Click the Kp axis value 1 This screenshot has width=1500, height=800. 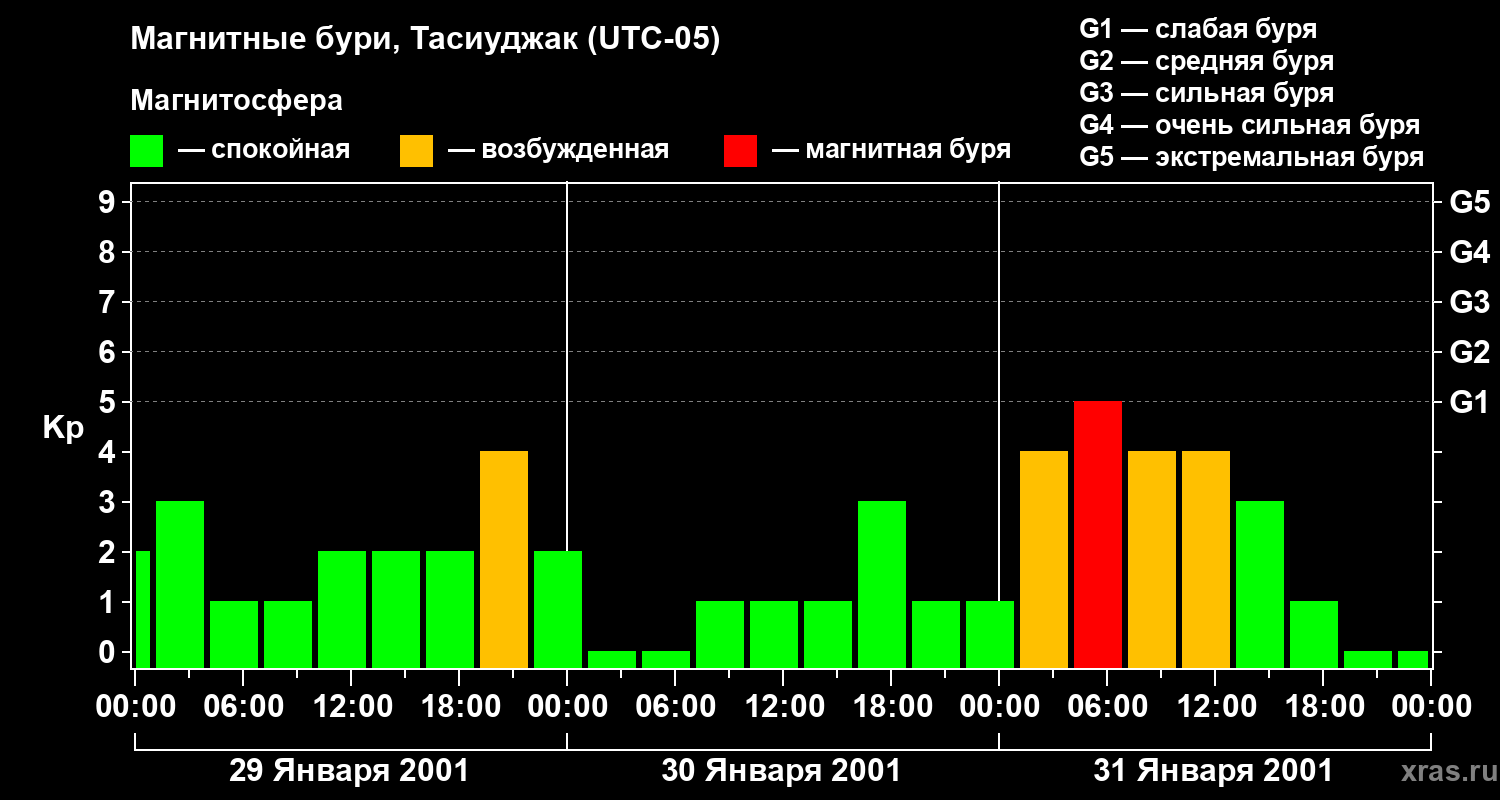click(x=108, y=602)
